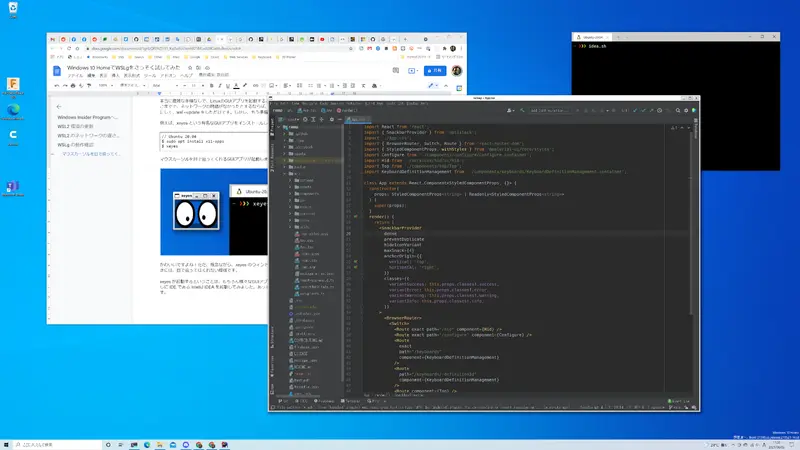Expand the public folder in project tree
This screenshot has width=800, height=450.
tap(285, 167)
